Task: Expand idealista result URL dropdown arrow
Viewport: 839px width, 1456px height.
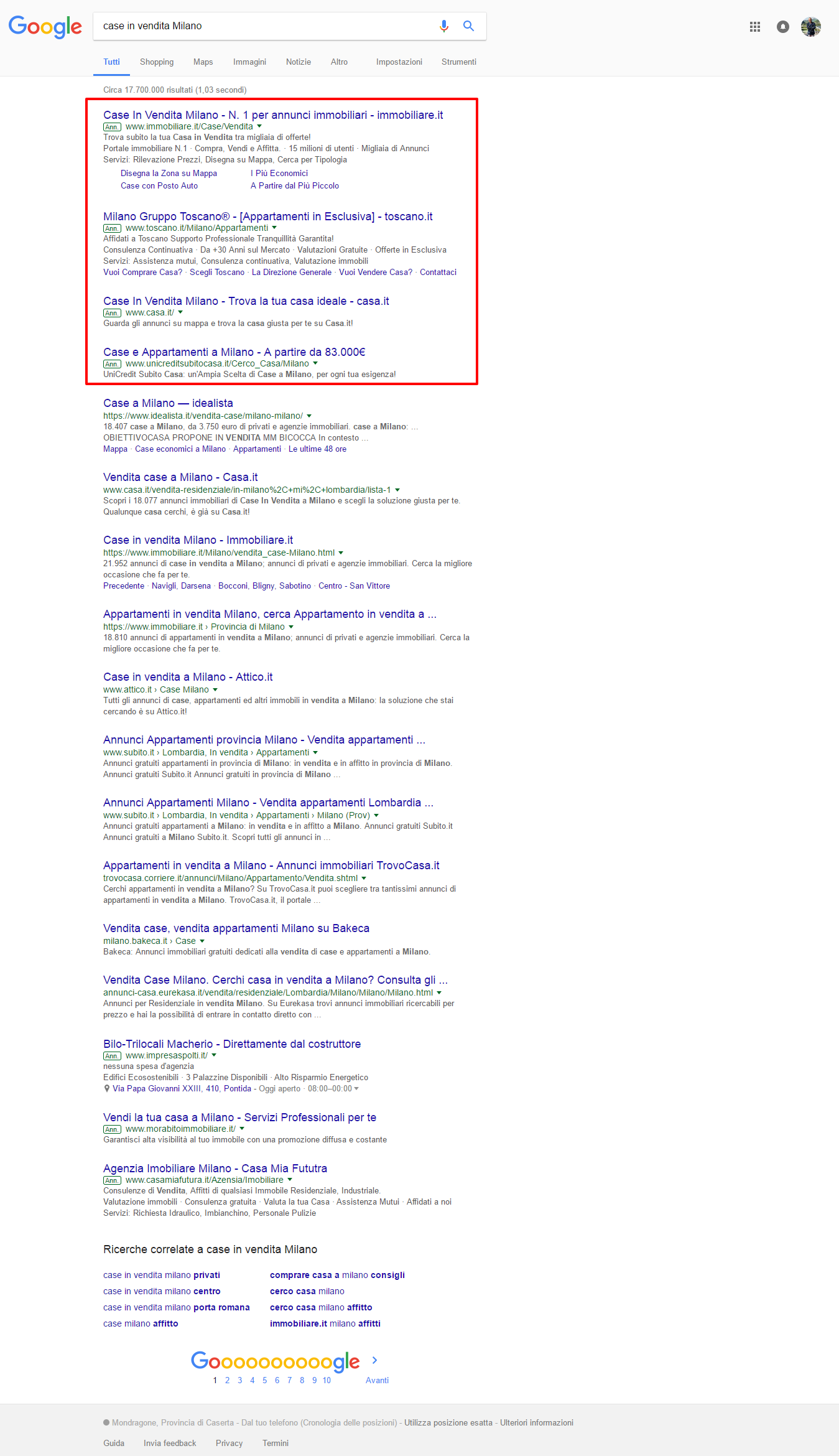Action: 309,416
